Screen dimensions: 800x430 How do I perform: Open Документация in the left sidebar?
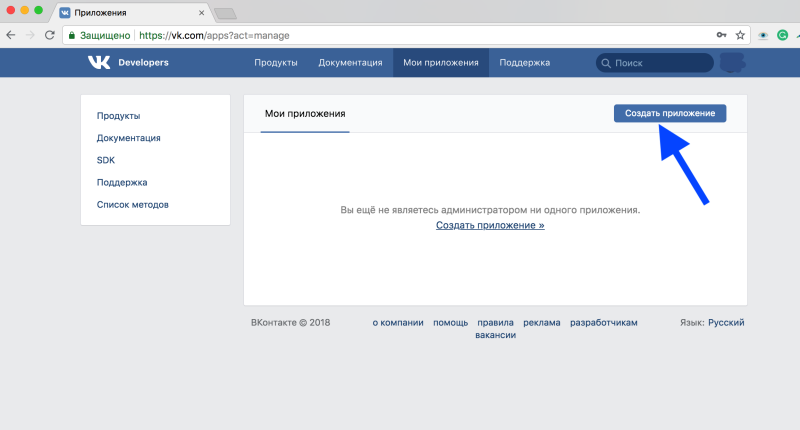(x=129, y=138)
